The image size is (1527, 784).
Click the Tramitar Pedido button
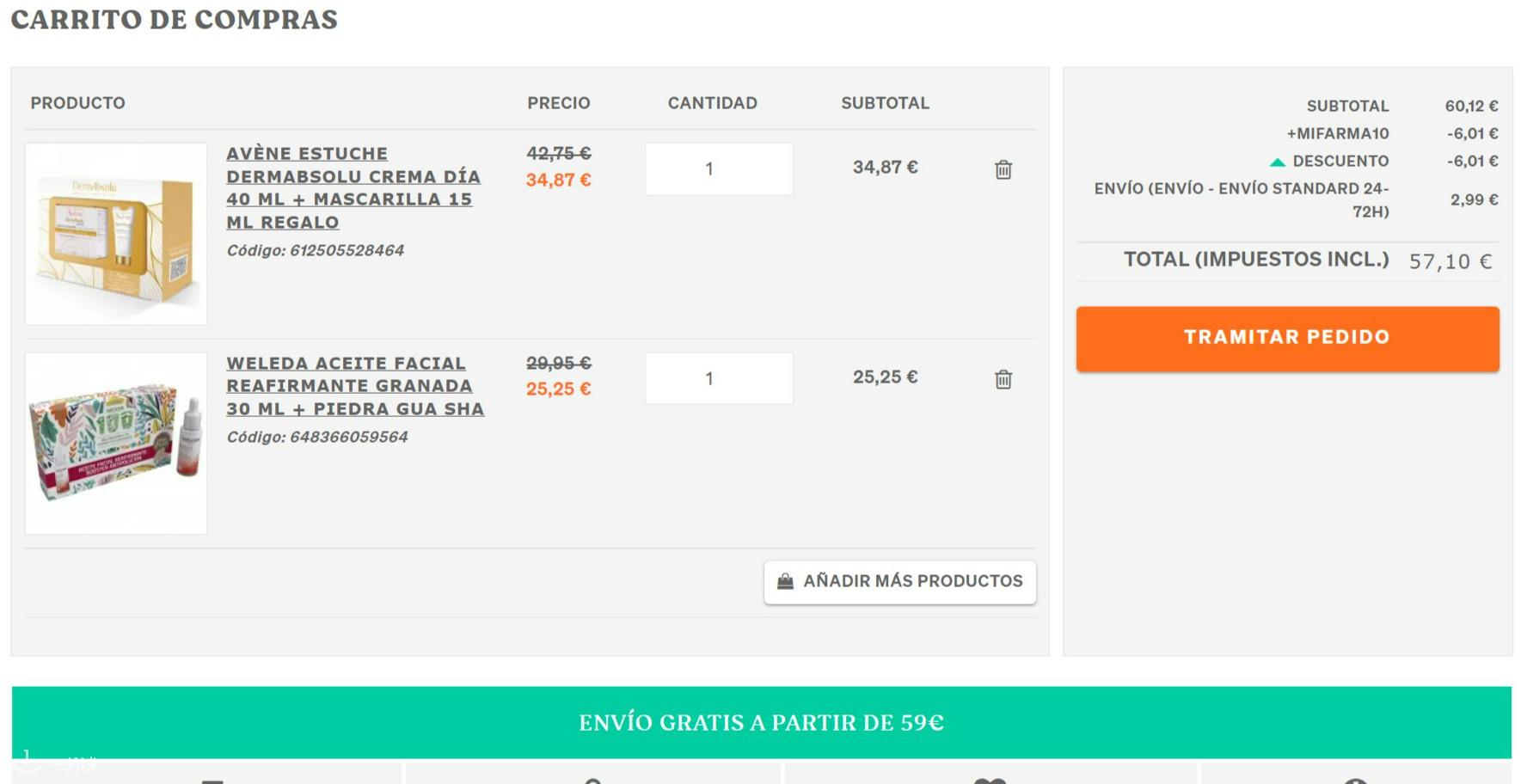click(x=1287, y=339)
